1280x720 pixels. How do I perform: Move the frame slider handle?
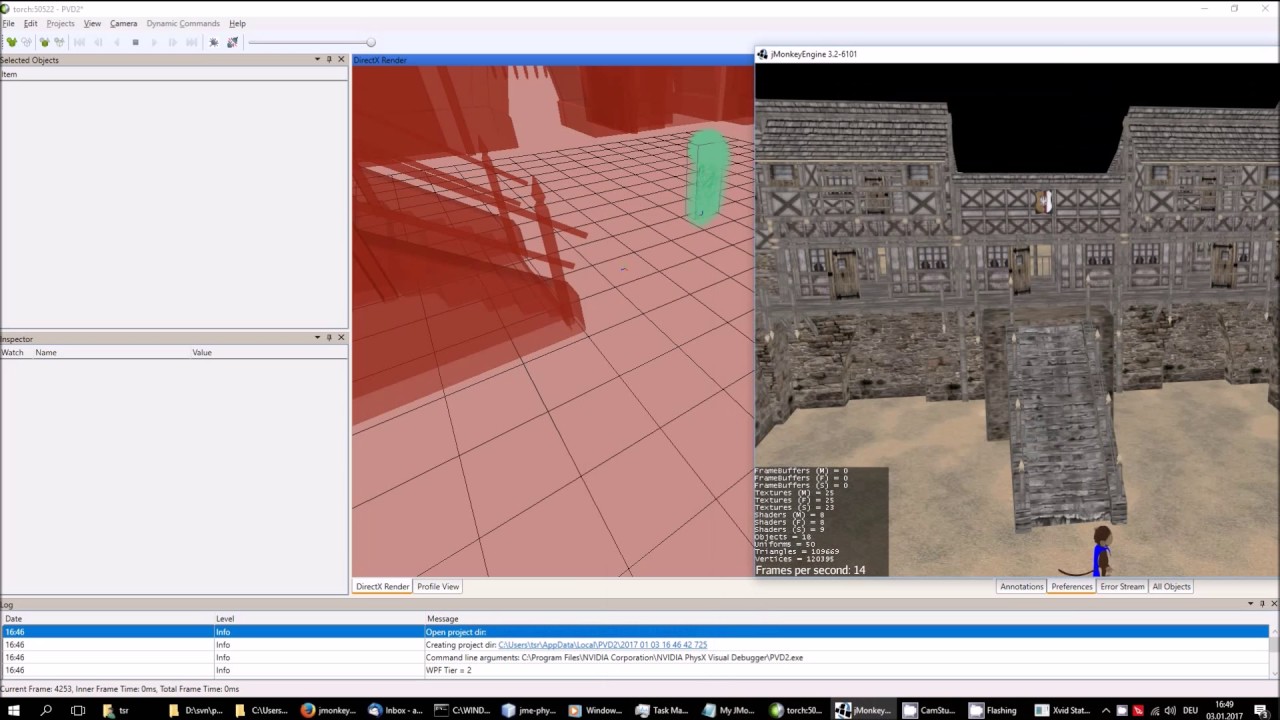371,42
